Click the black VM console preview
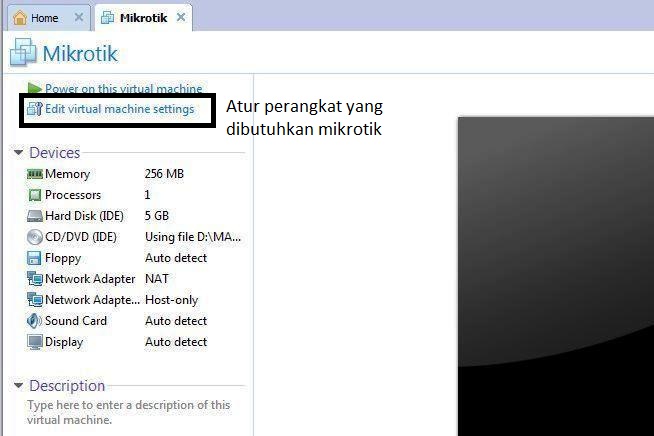Viewport: 654px width, 436px height. (556, 276)
